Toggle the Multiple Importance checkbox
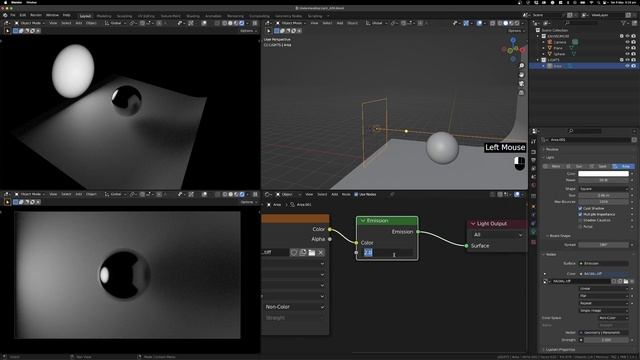 580,214
